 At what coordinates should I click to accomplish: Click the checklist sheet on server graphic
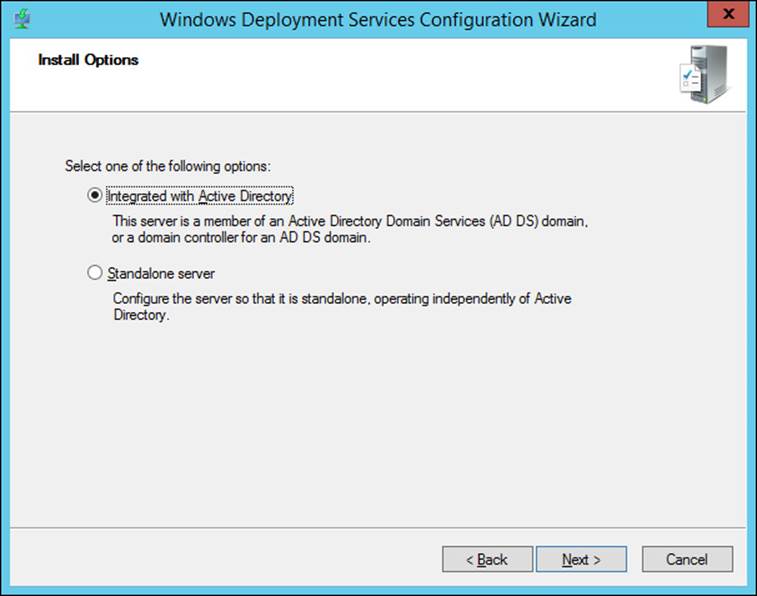(x=690, y=78)
